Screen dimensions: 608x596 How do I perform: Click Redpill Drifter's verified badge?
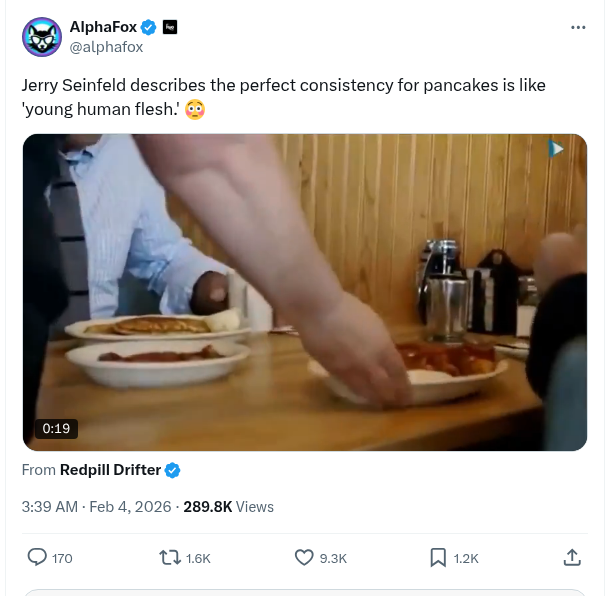pos(172,470)
